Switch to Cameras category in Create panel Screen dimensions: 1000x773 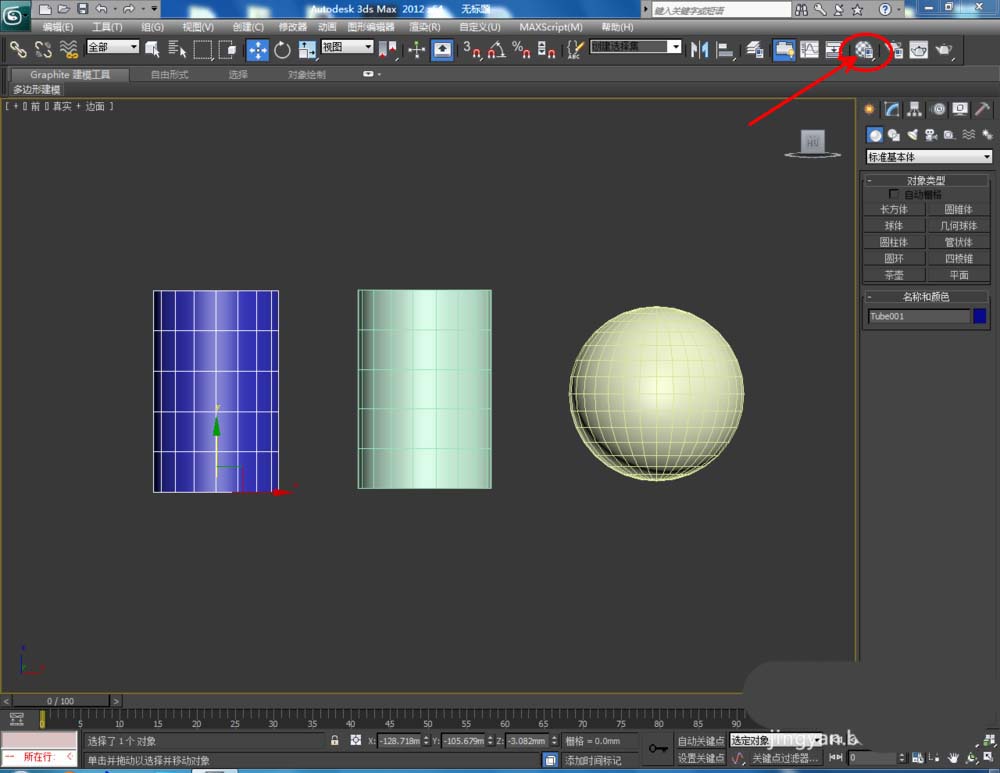(930, 135)
